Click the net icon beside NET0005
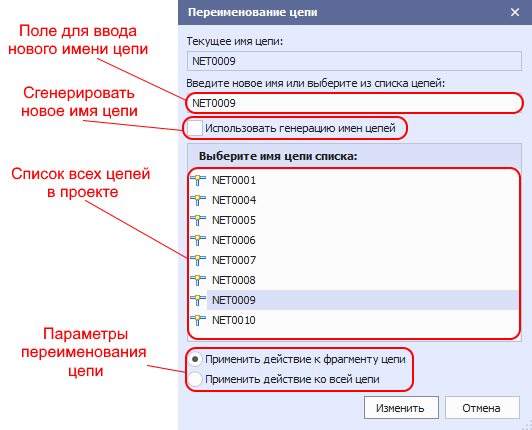The height and width of the screenshot is (430, 532). [x=198, y=220]
